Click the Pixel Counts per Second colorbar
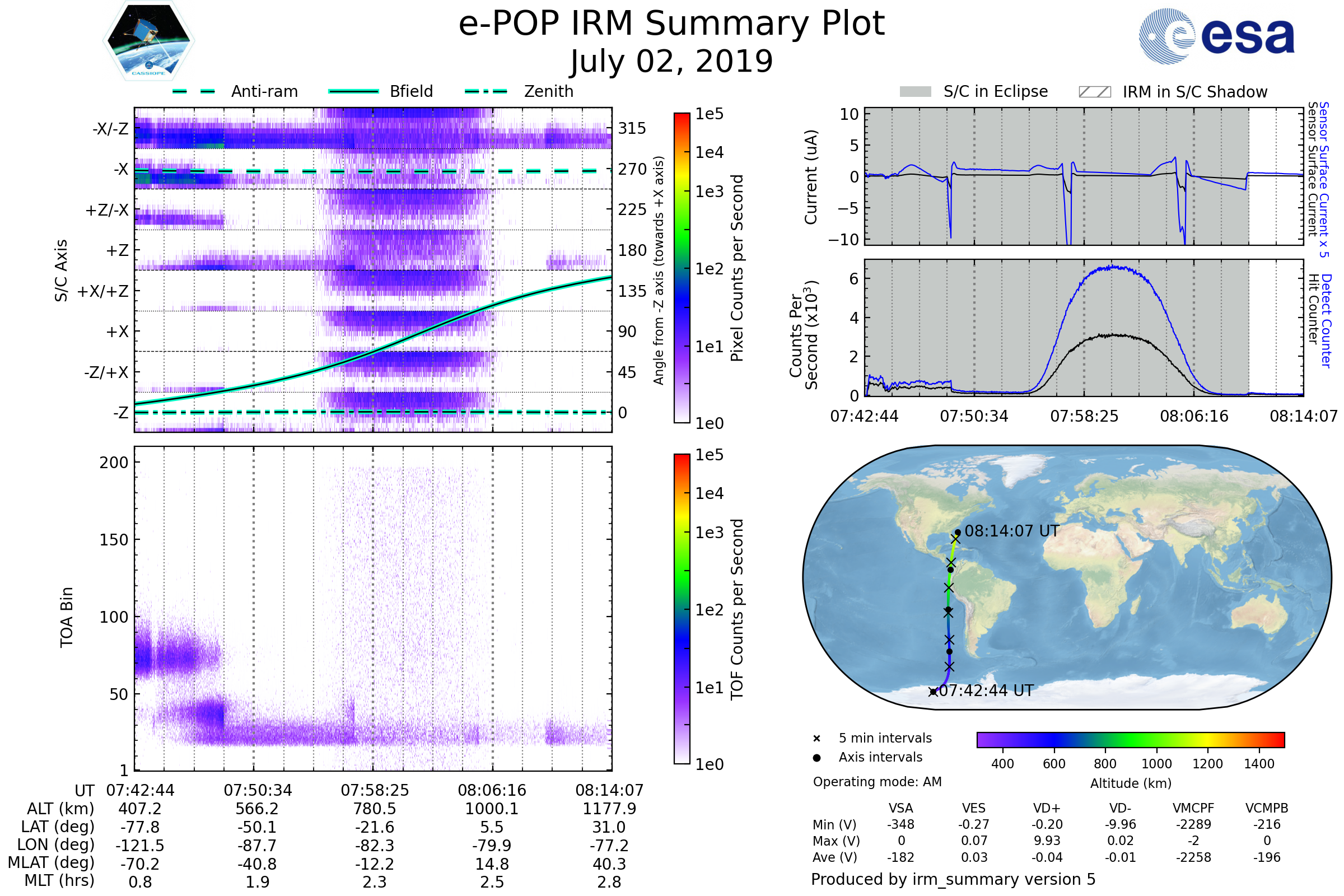 pyautogui.click(x=682, y=268)
